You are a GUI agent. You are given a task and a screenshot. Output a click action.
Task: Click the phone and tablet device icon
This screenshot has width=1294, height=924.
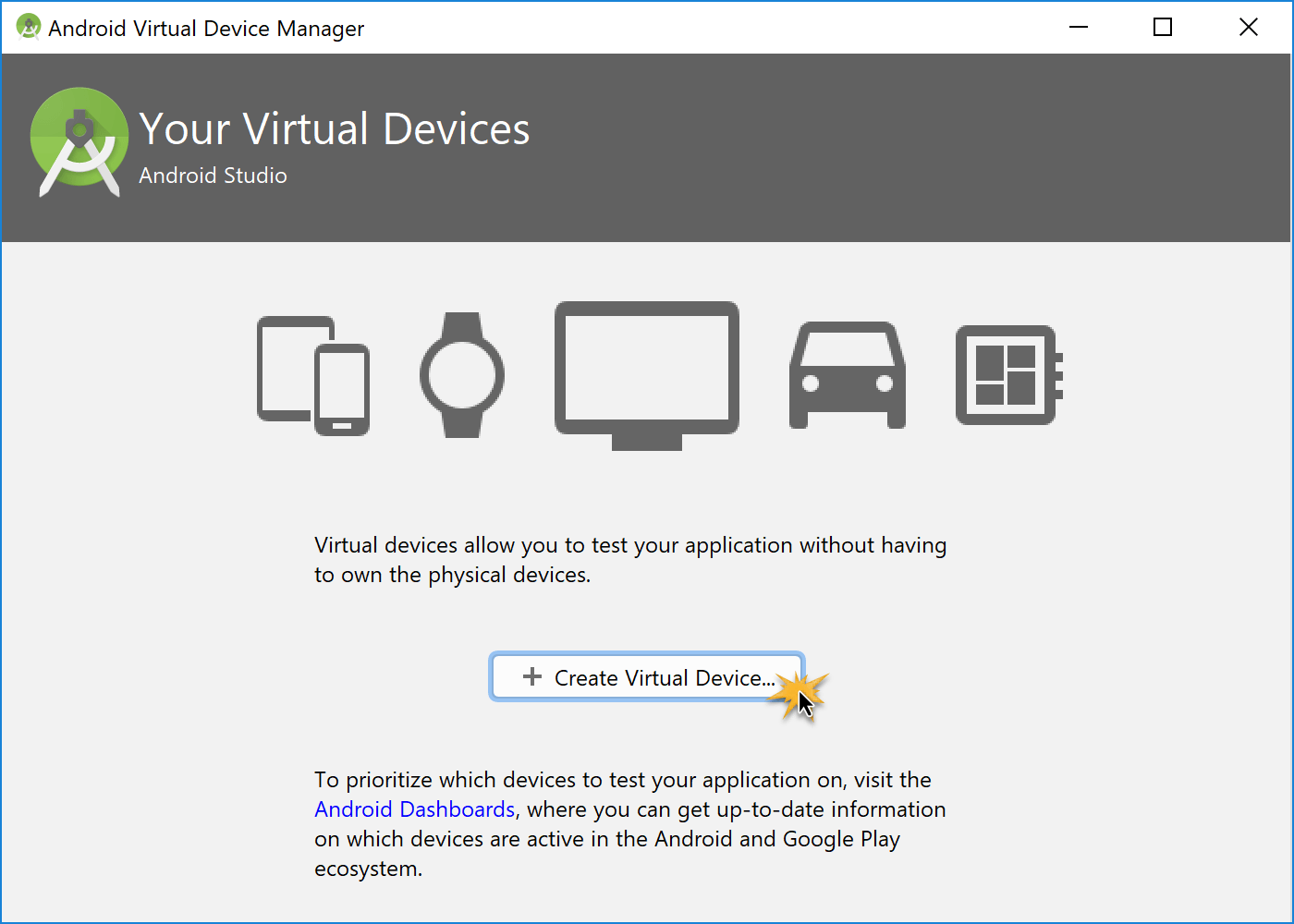(x=313, y=376)
